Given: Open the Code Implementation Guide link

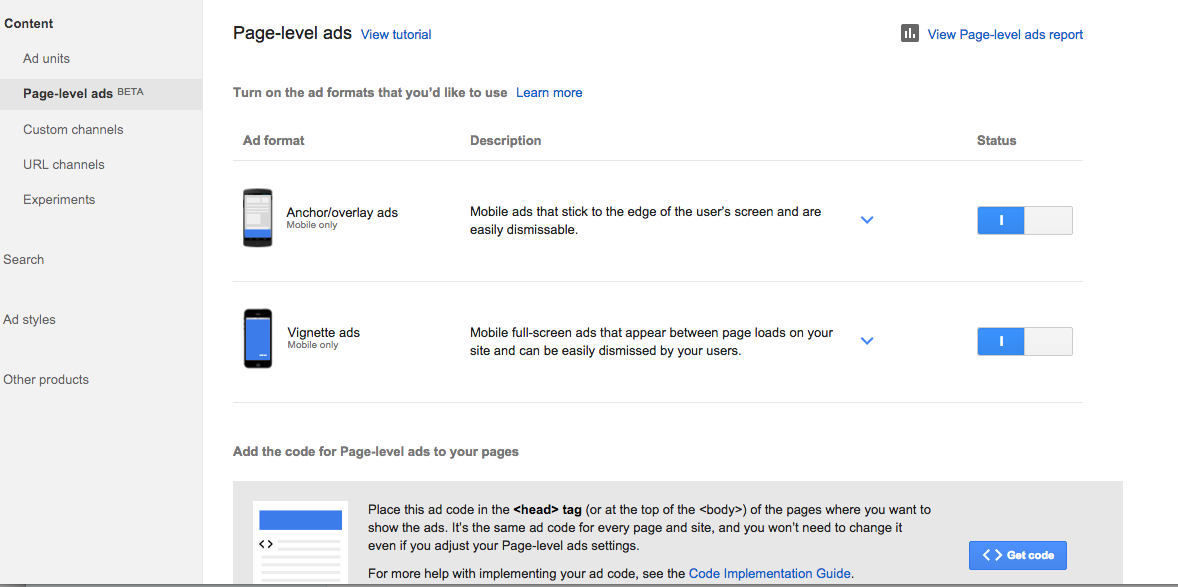Looking at the screenshot, I should 769,573.
